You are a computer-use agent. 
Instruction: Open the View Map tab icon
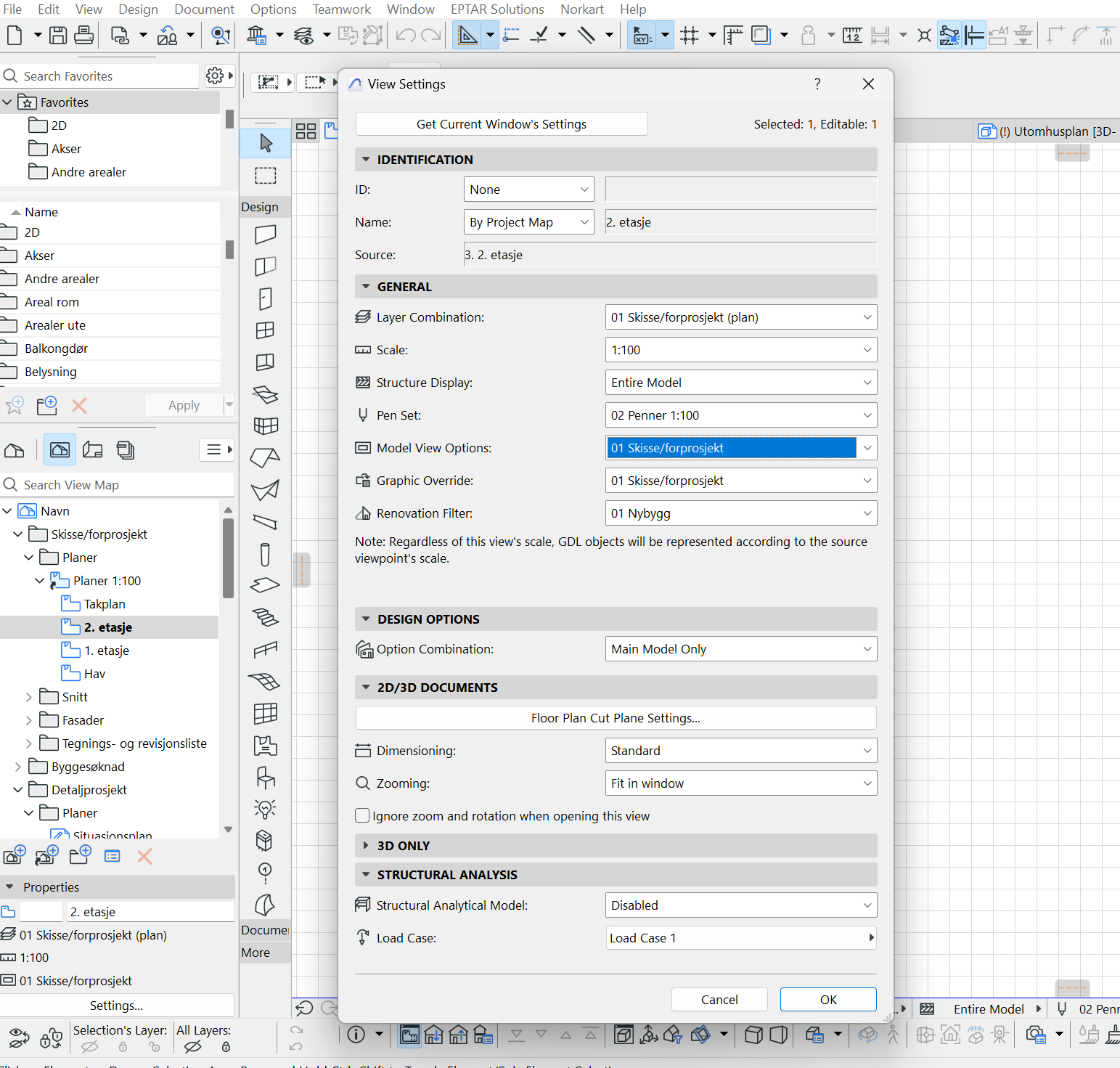tap(60, 450)
